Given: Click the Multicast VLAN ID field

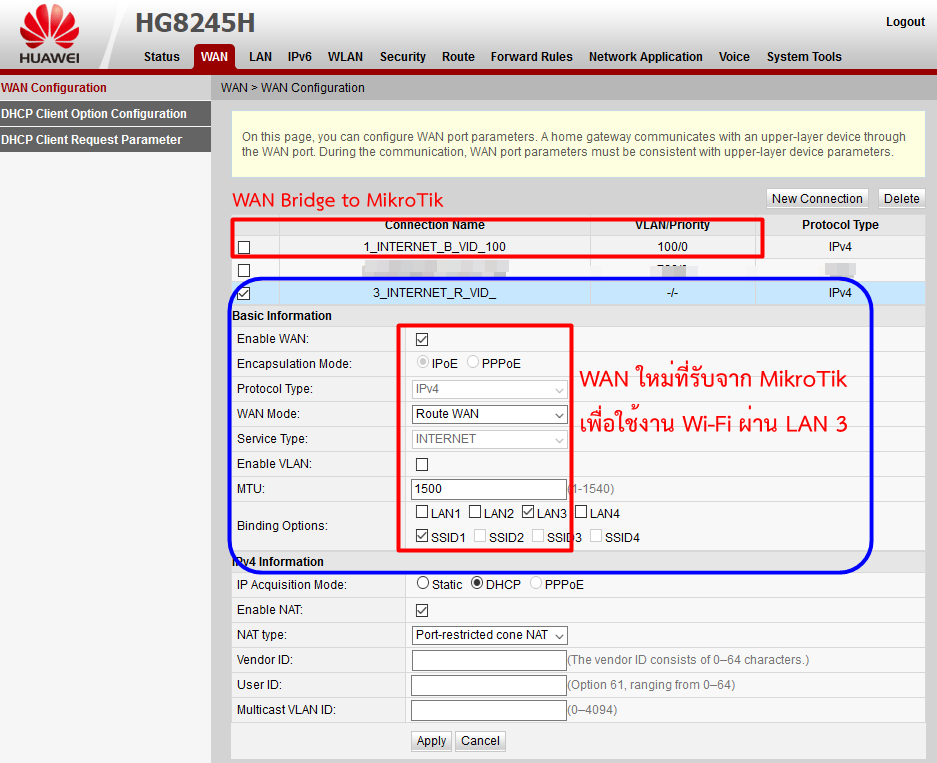Looking at the screenshot, I should [x=488, y=710].
